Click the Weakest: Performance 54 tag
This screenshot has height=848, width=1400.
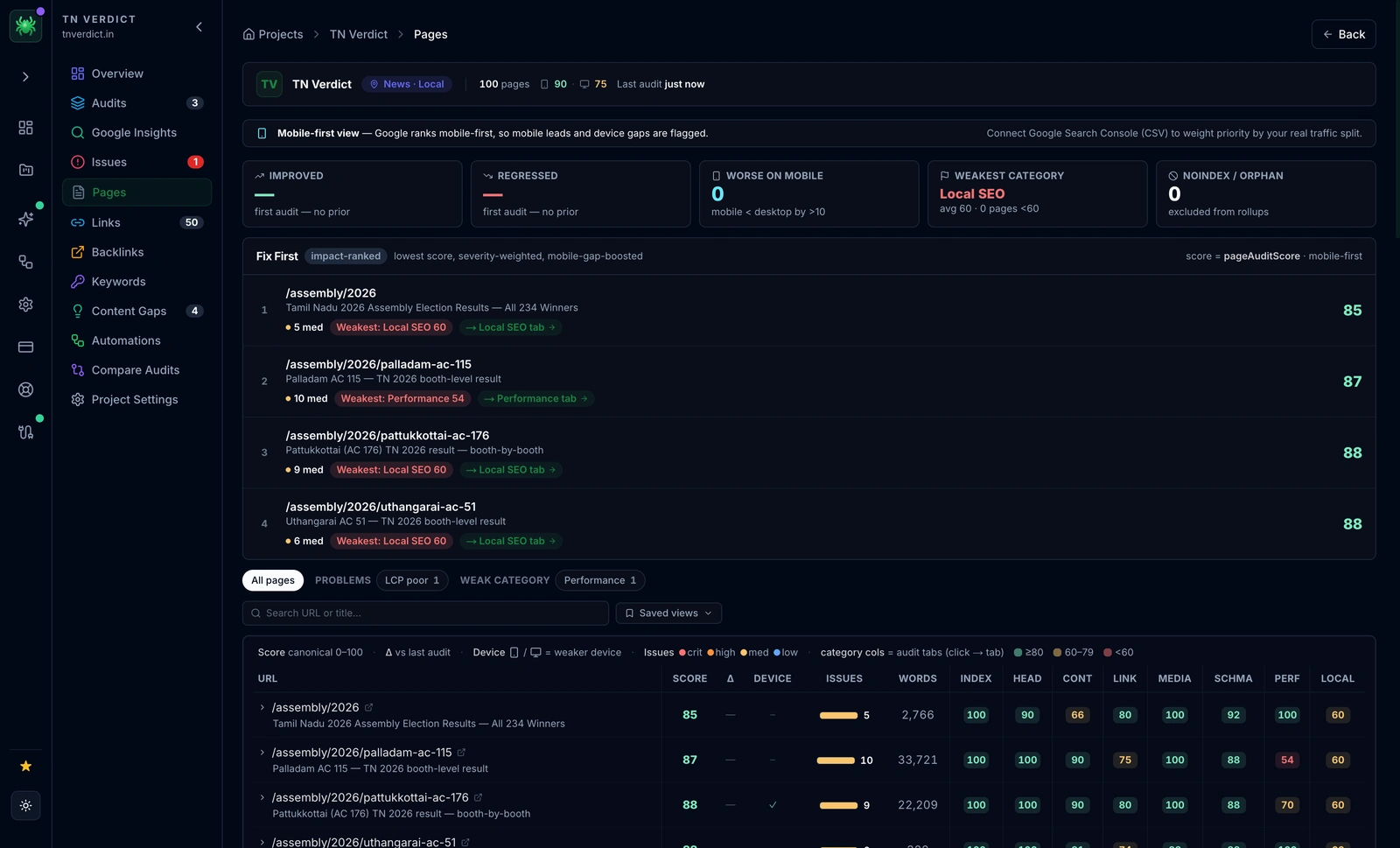[x=402, y=399]
